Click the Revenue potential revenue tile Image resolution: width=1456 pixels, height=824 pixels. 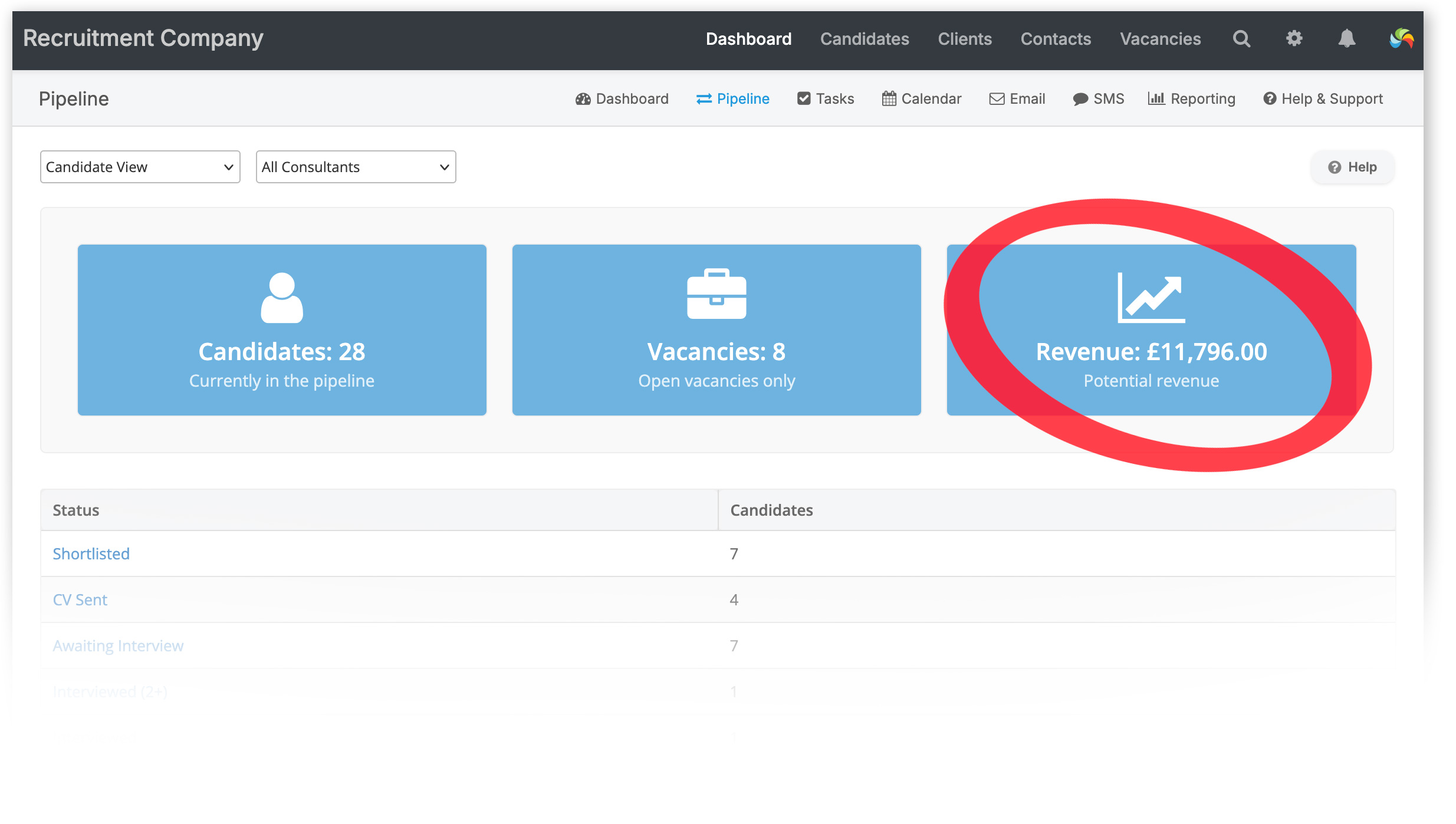click(x=1151, y=330)
